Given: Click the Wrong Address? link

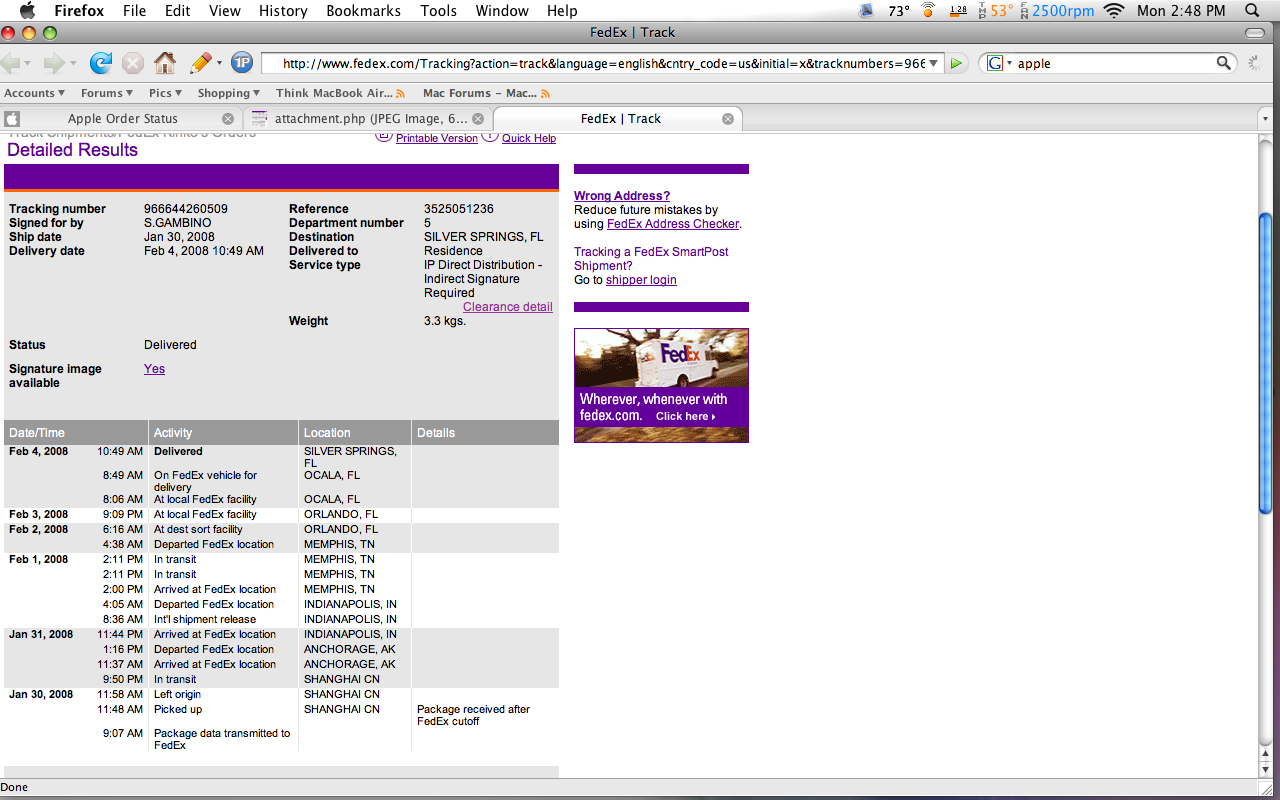Looking at the screenshot, I should (622, 196).
